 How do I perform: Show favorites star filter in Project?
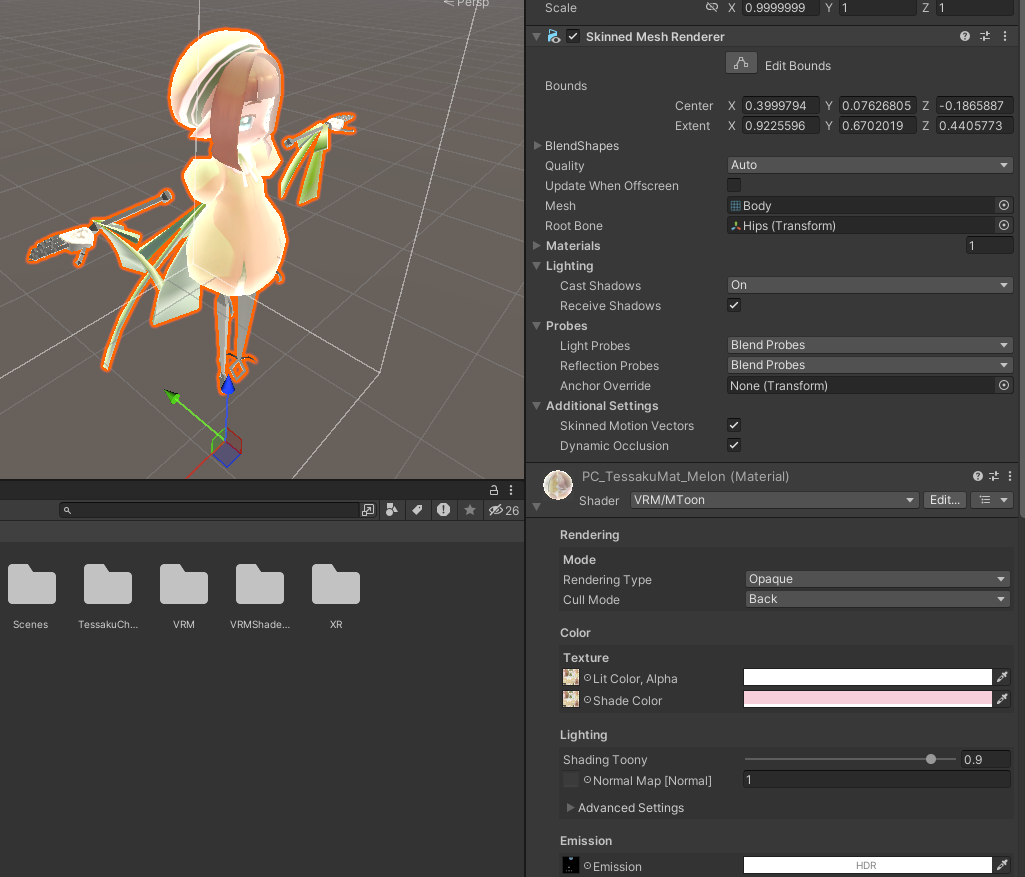coord(469,510)
